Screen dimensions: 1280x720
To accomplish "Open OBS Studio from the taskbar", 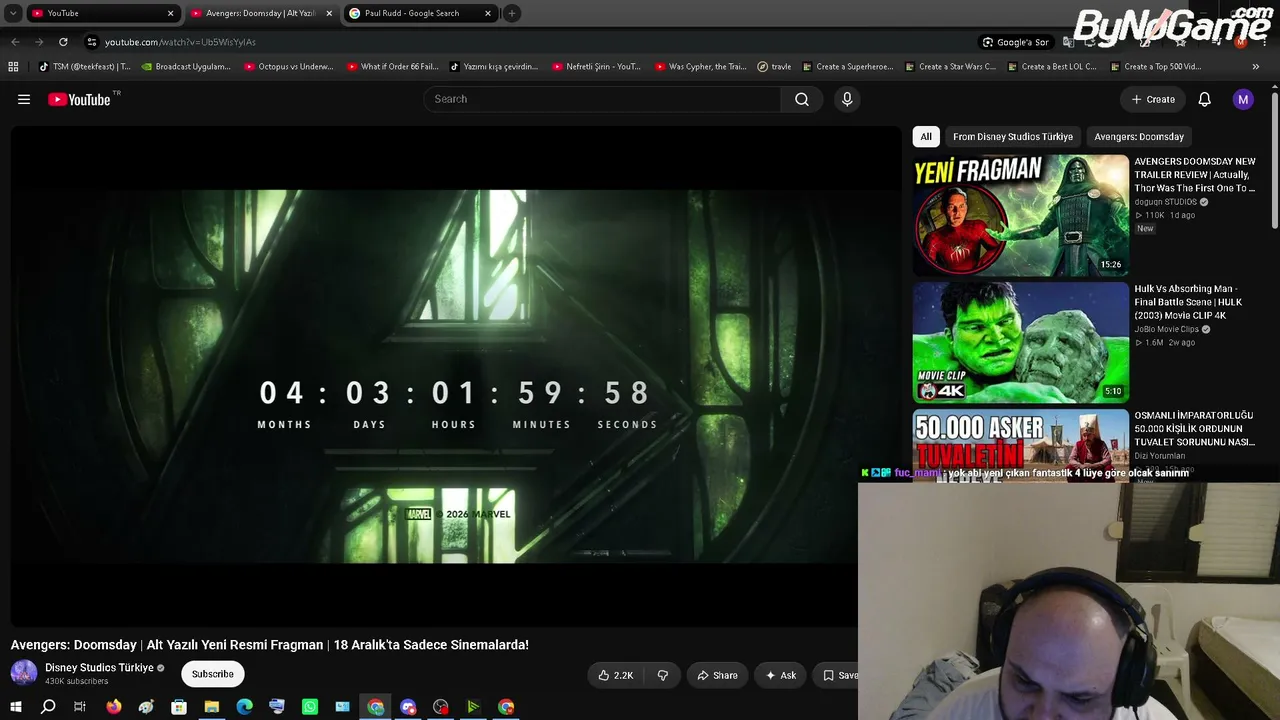I will 441,707.
